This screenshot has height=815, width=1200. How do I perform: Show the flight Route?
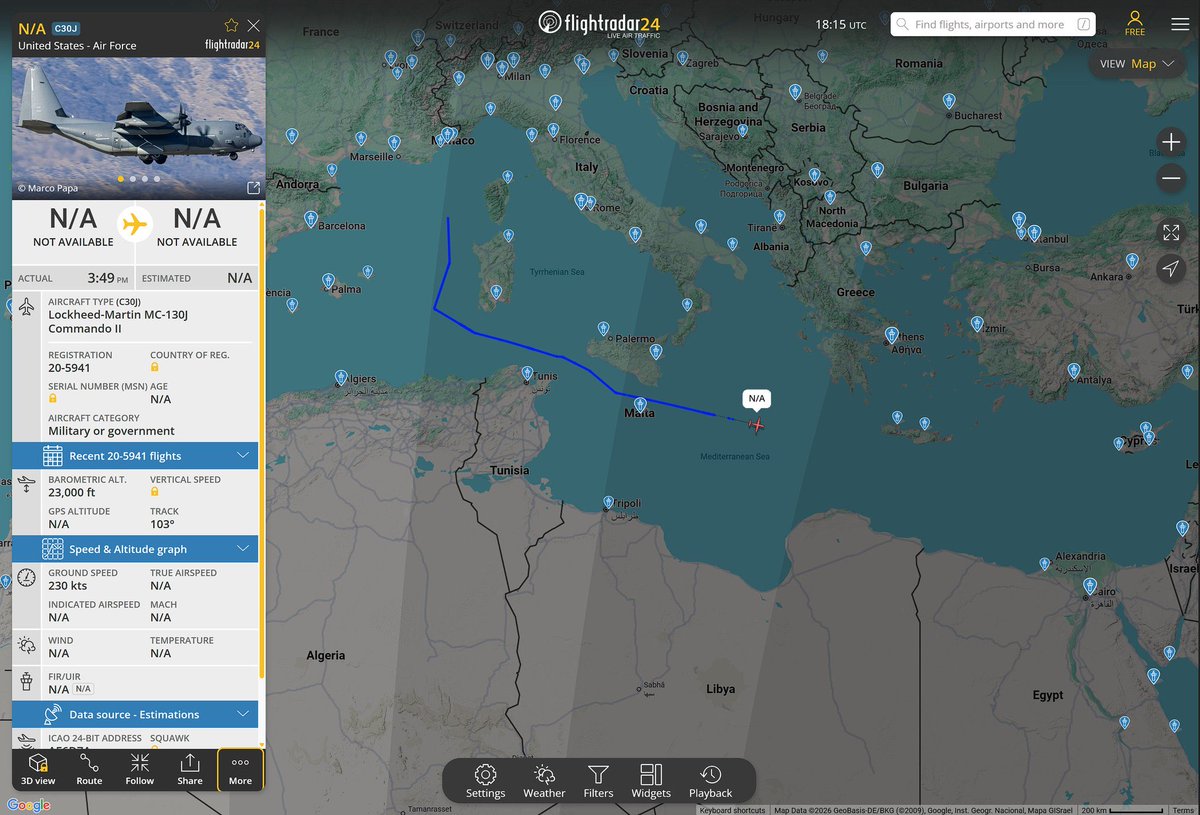coord(89,769)
